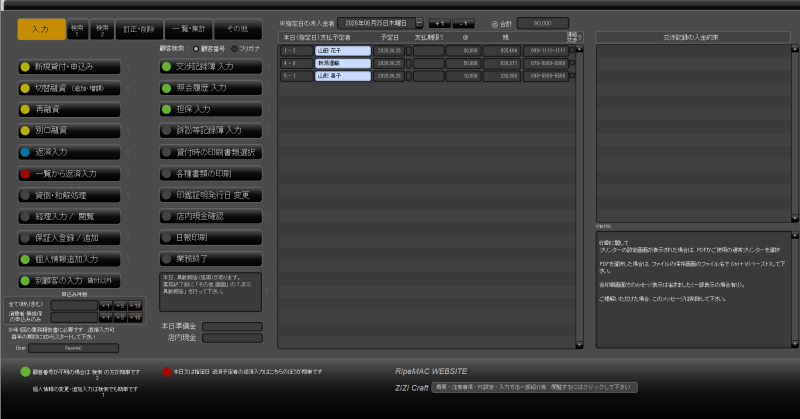The height and width of the screenshot is (419, 800).
Task: Open help icon beside 一覧から返済入力
Action: [128, 174]
